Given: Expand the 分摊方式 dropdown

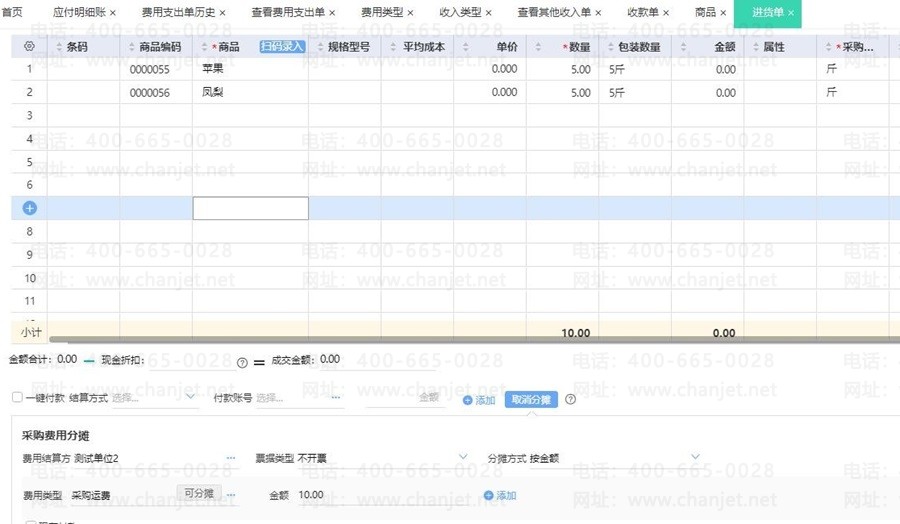Looking at the screenshot, I should click(695, 457).
